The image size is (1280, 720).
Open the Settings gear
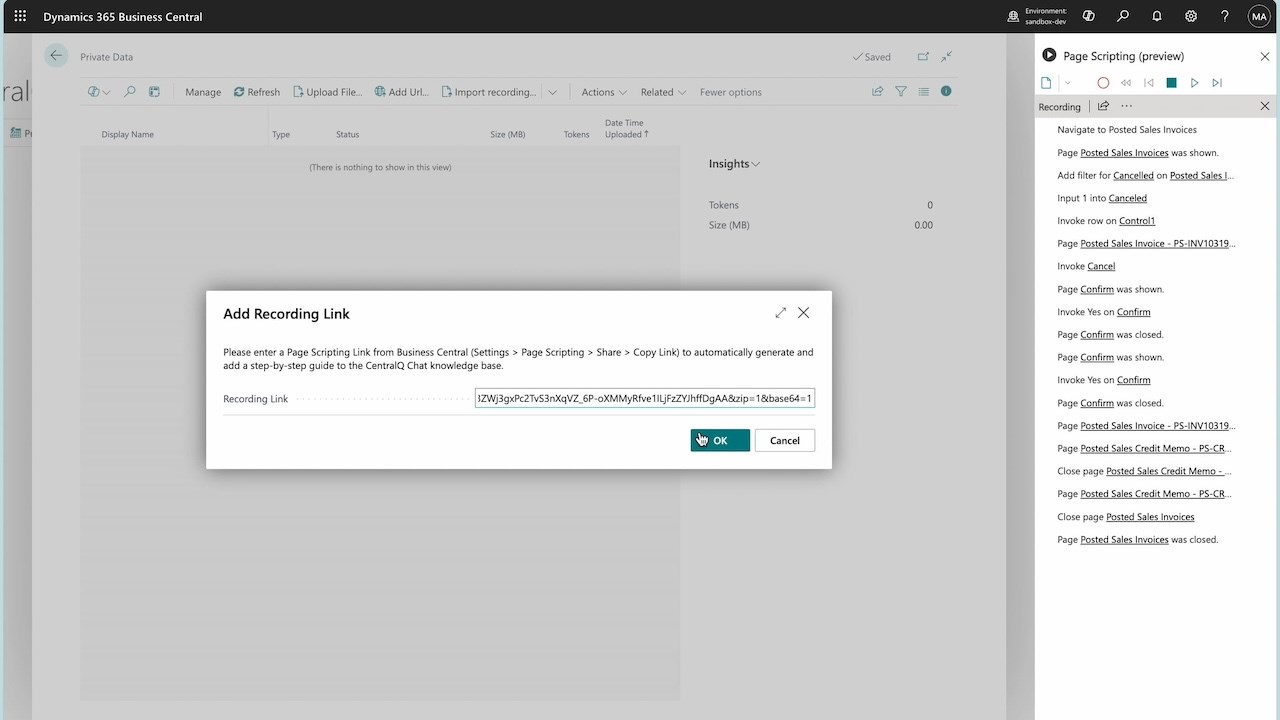pyautogui.click(x=1191, y=16)
